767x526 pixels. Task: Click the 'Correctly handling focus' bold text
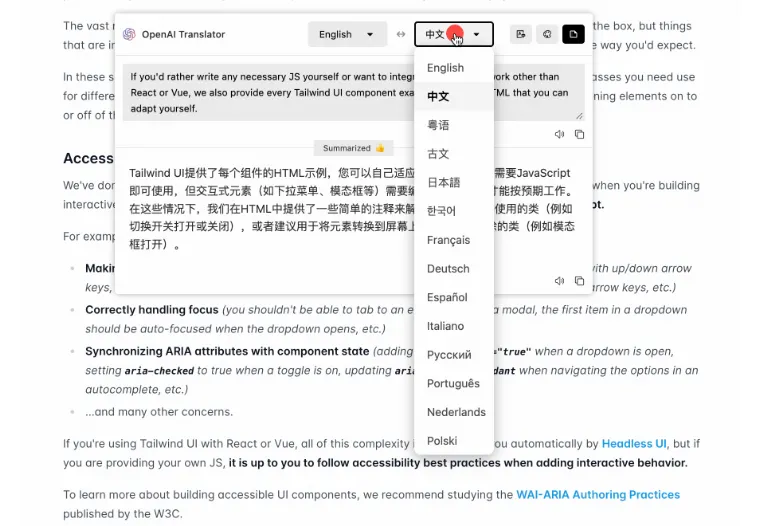point(152,310)
